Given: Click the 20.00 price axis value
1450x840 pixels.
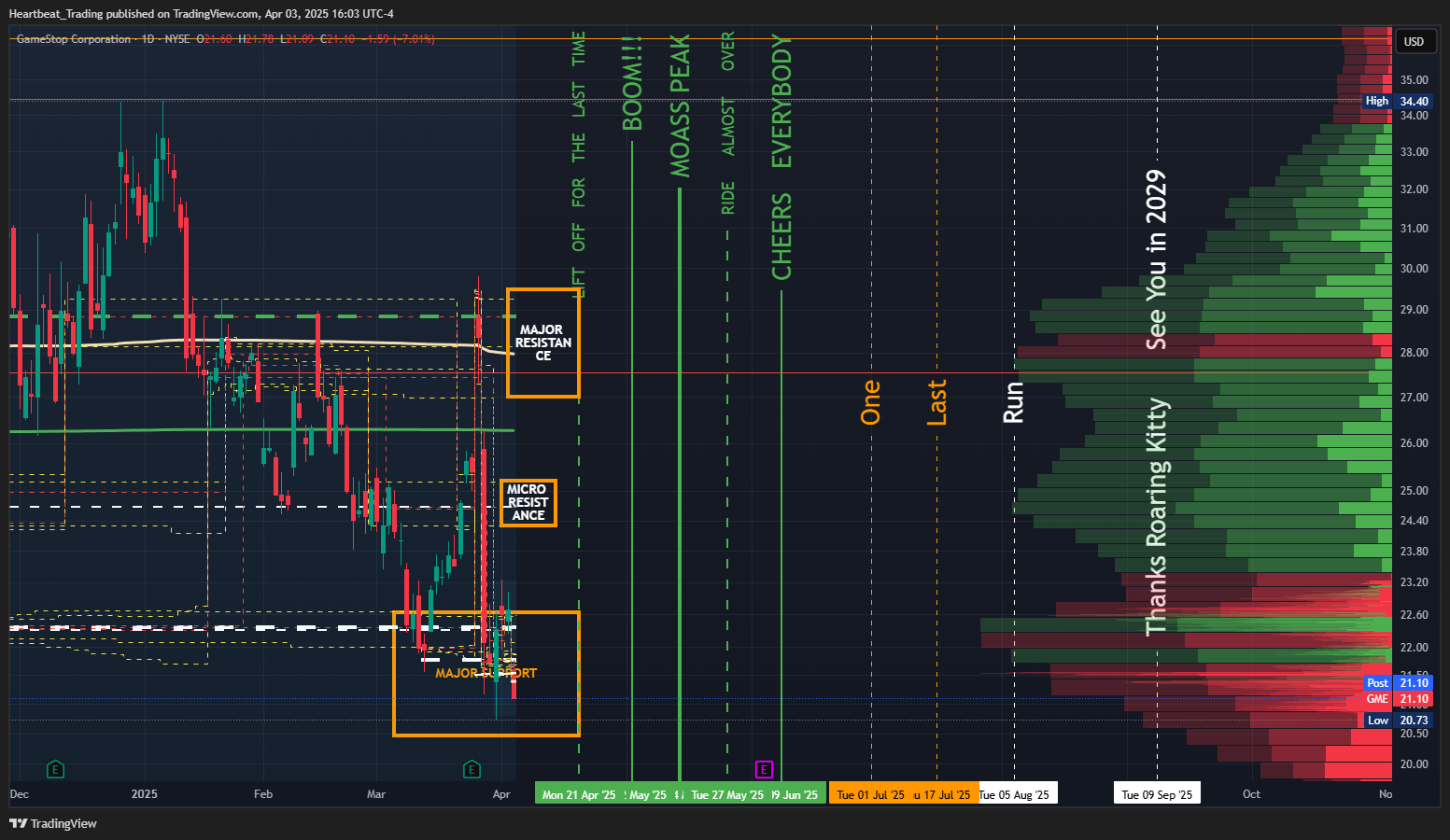Looking at the screenshot, I should [x=1414, y=764].
